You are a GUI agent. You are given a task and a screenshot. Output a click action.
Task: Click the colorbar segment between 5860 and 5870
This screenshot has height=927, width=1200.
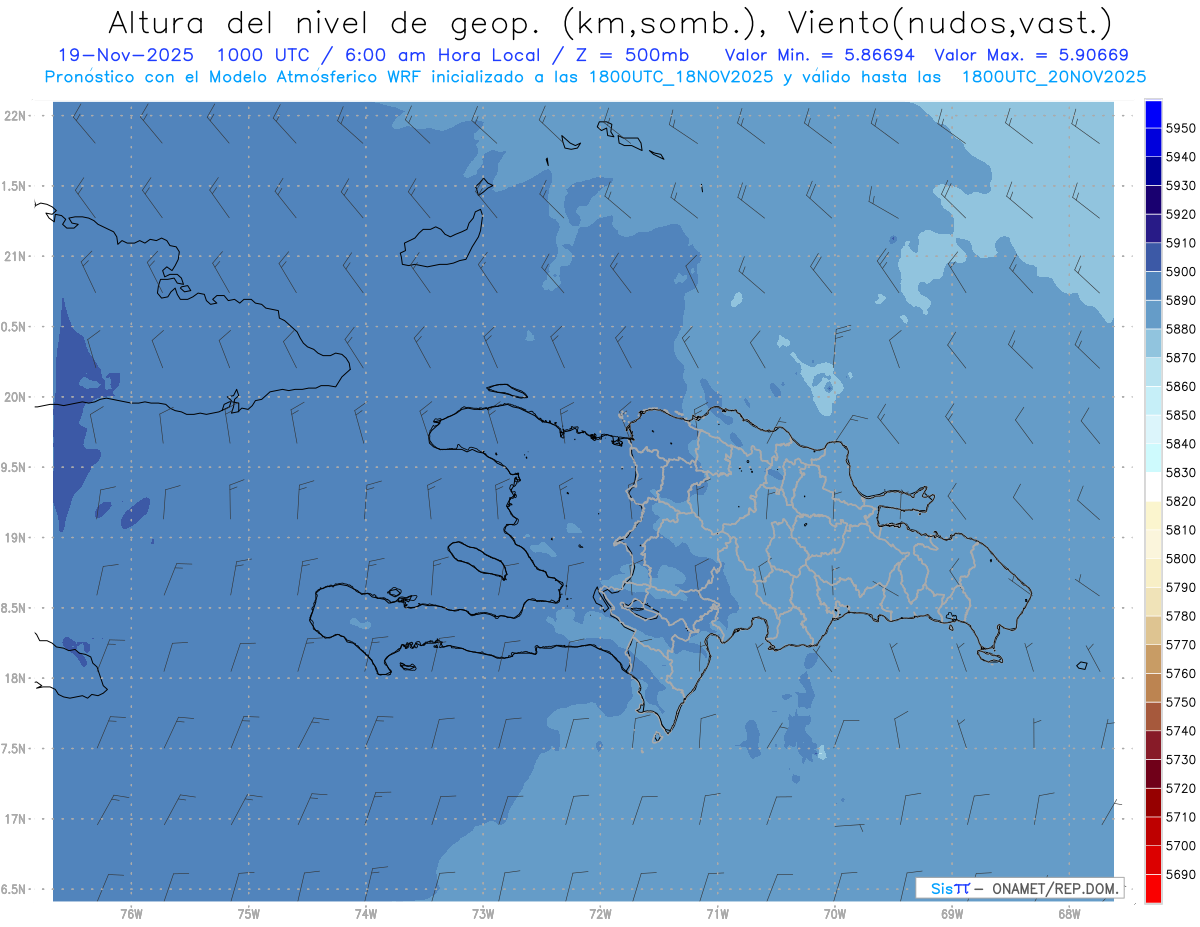[1153, 372]
